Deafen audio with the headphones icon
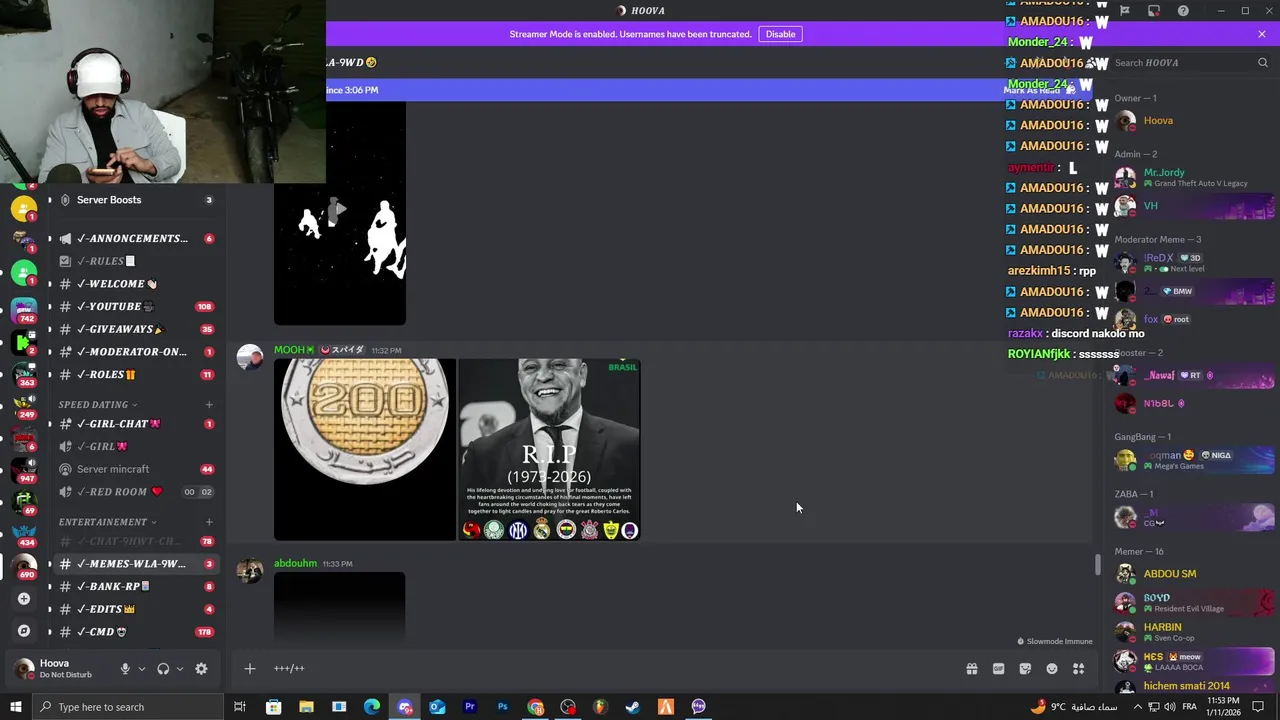This screenshot has height=720, width=1280. (163, 669)
